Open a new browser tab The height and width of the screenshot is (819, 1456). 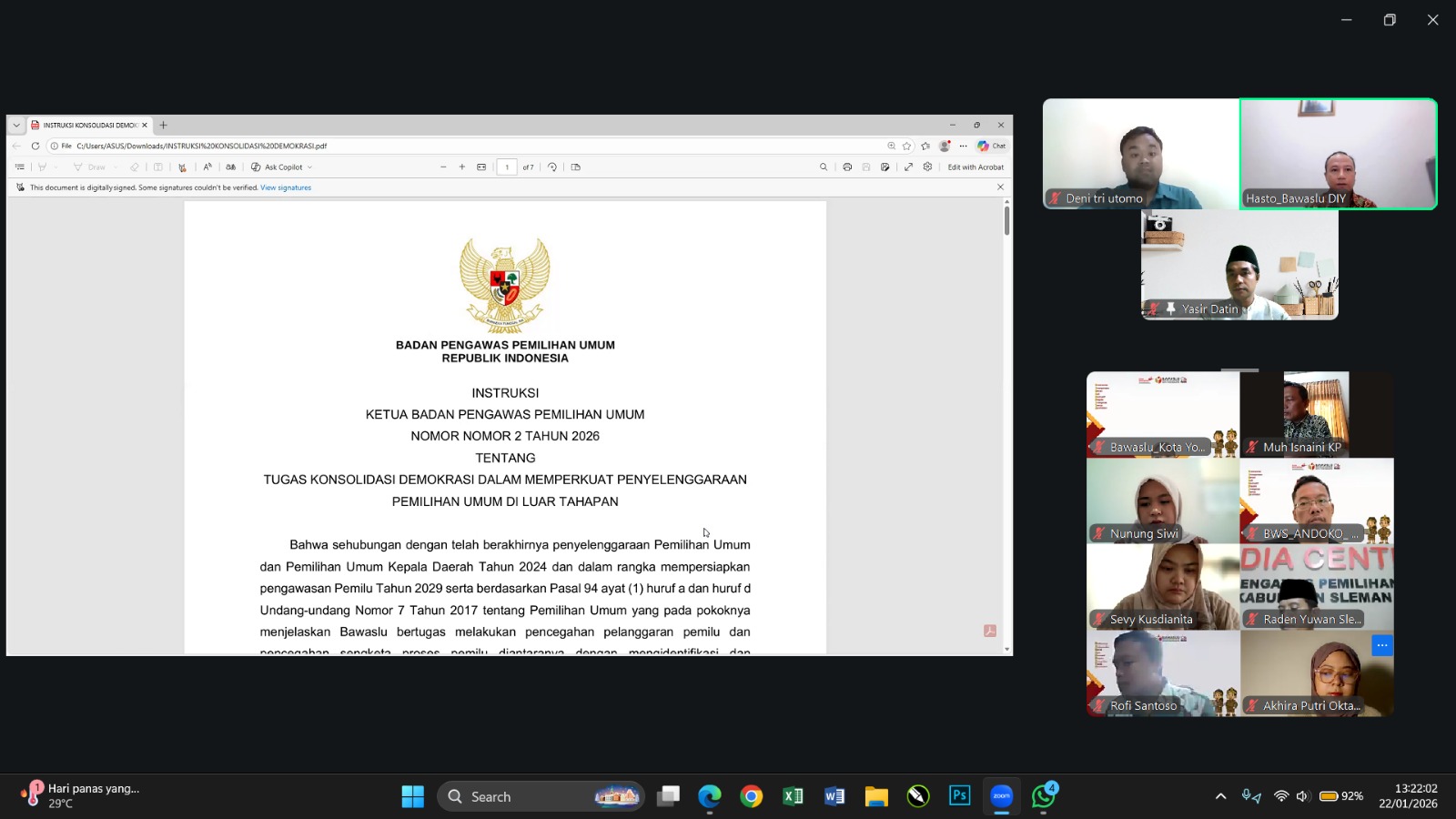[x=164, y=126]
